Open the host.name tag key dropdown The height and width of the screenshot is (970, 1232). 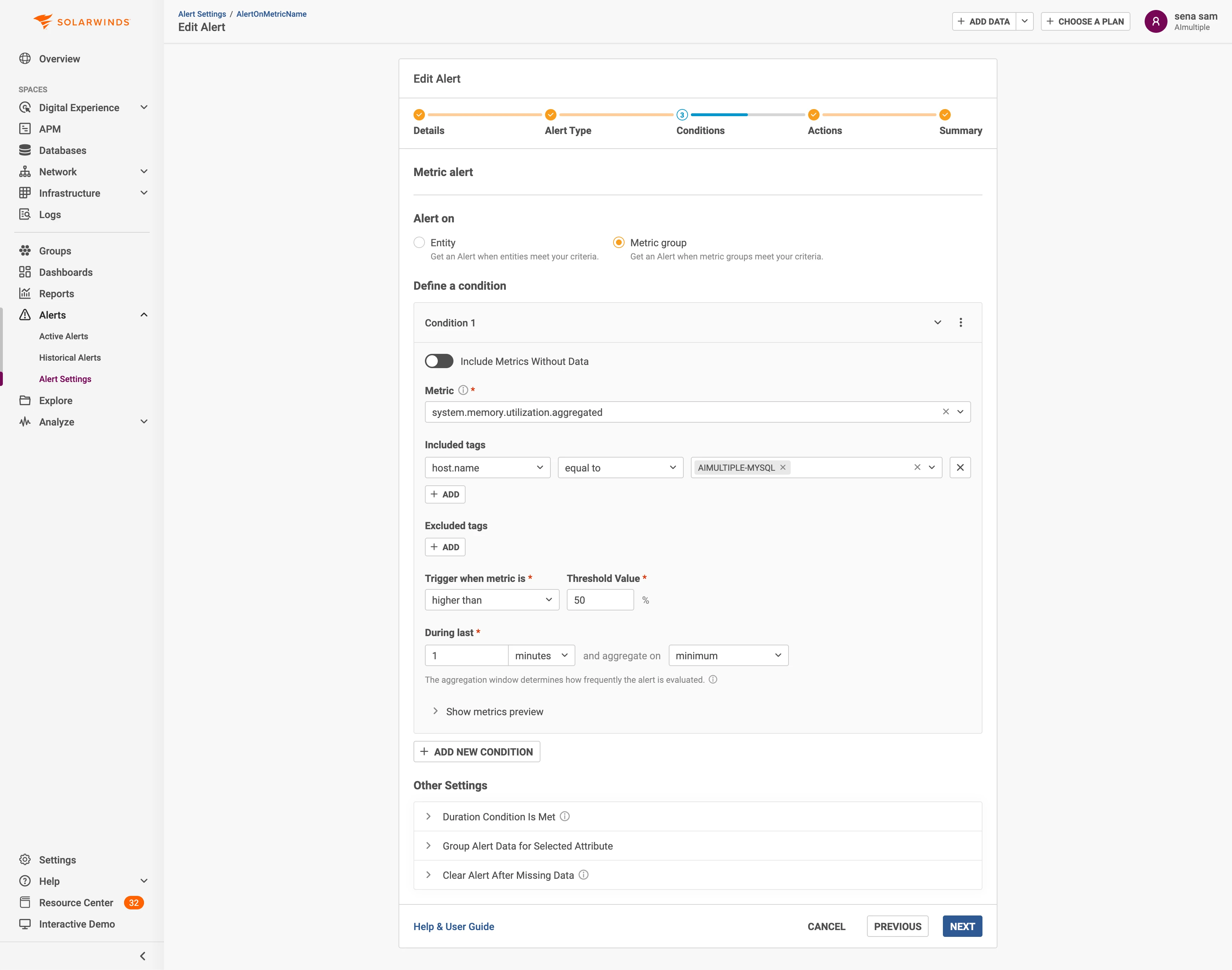point(487,468)
